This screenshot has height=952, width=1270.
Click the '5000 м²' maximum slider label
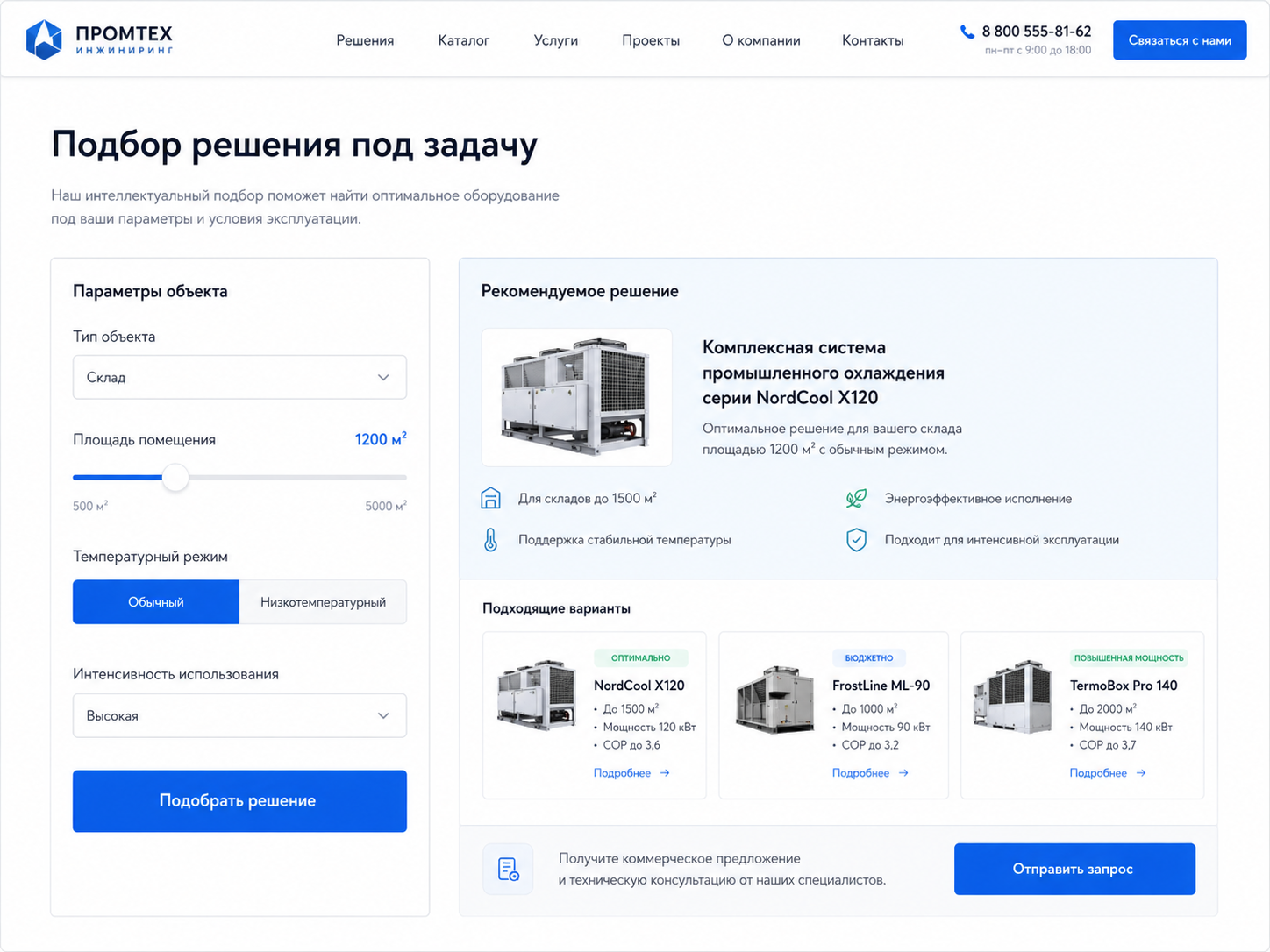[386, 506]
